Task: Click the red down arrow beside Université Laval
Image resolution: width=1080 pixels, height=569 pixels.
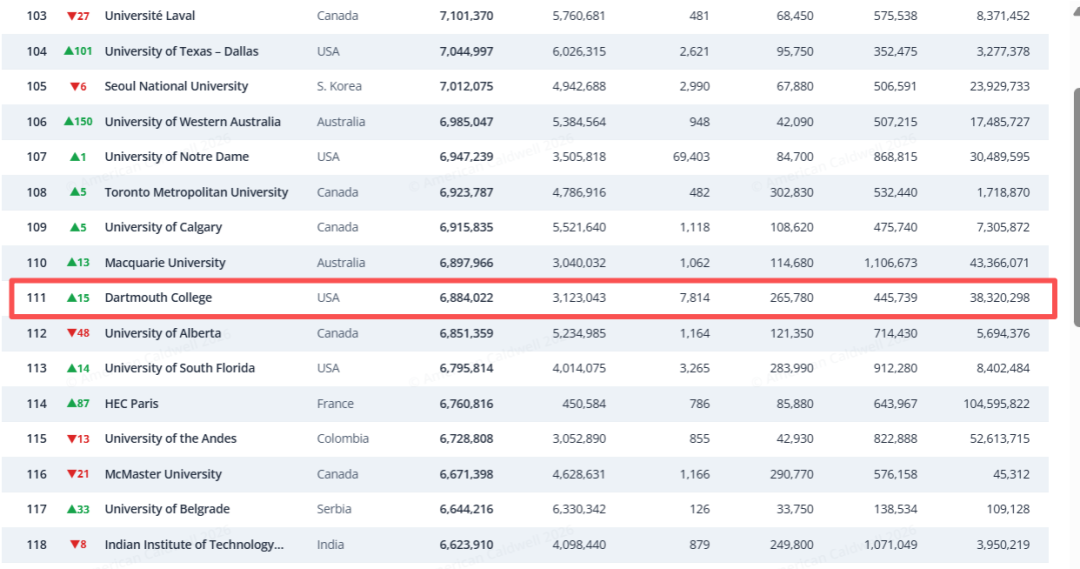Action: coord(71,16)
